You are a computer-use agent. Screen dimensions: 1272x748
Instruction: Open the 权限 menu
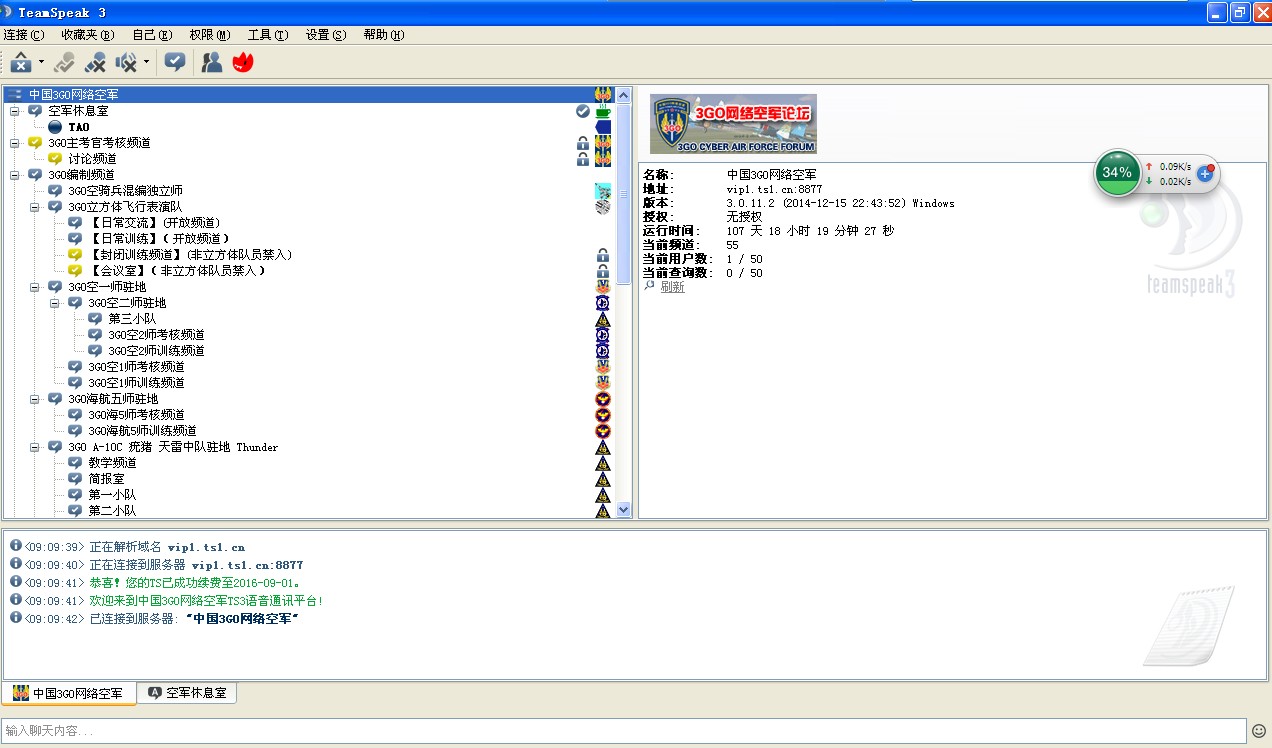pos(210,35)
